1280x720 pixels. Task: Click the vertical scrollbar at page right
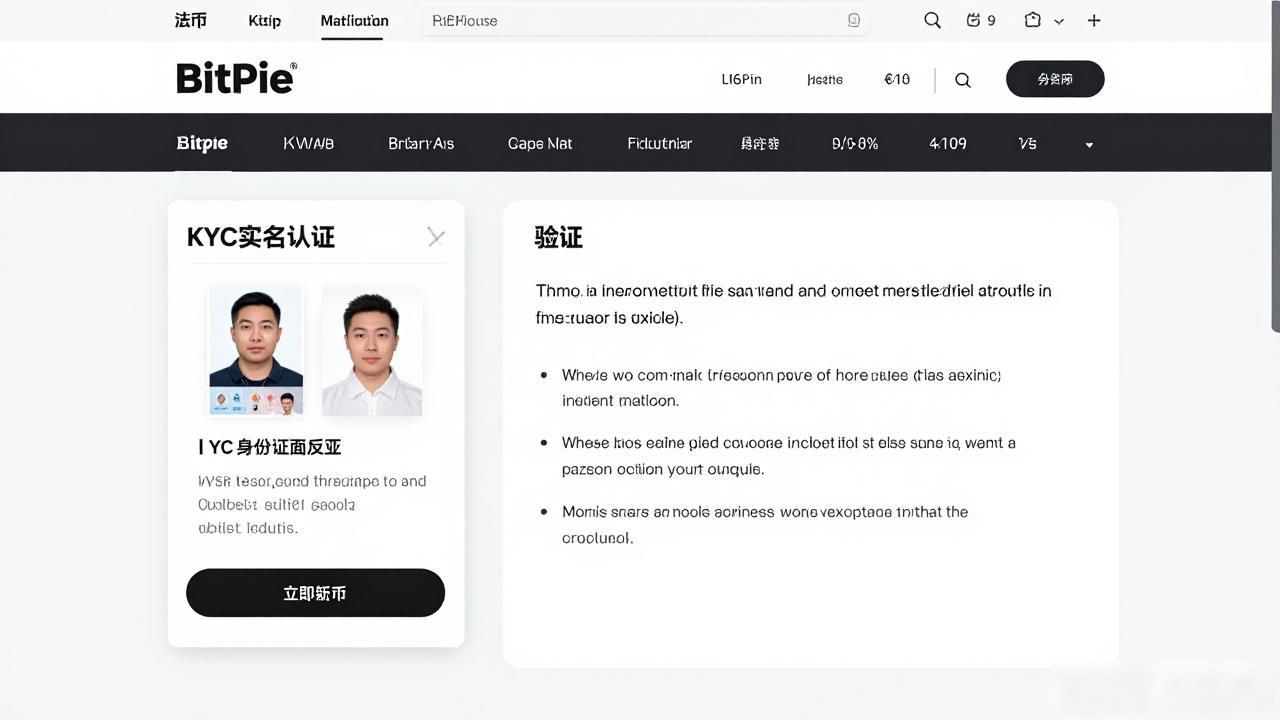1275,166
